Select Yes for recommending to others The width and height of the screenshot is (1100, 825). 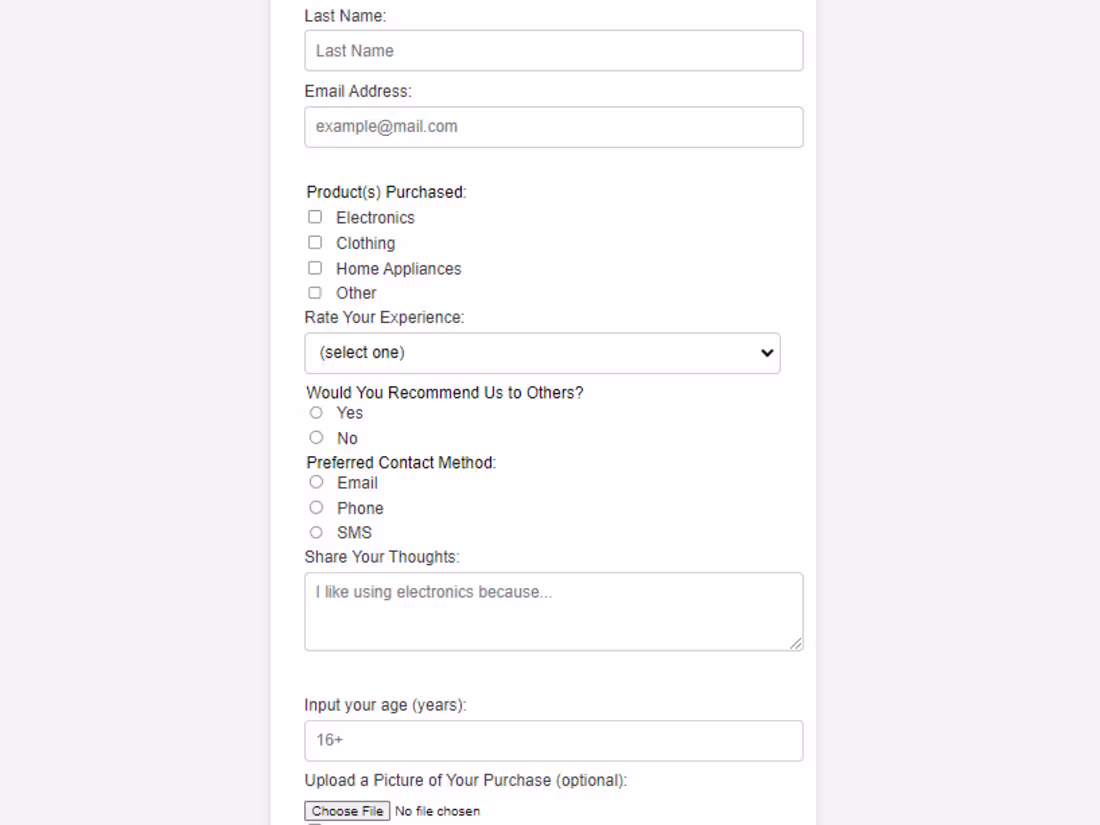pos(316,412)
